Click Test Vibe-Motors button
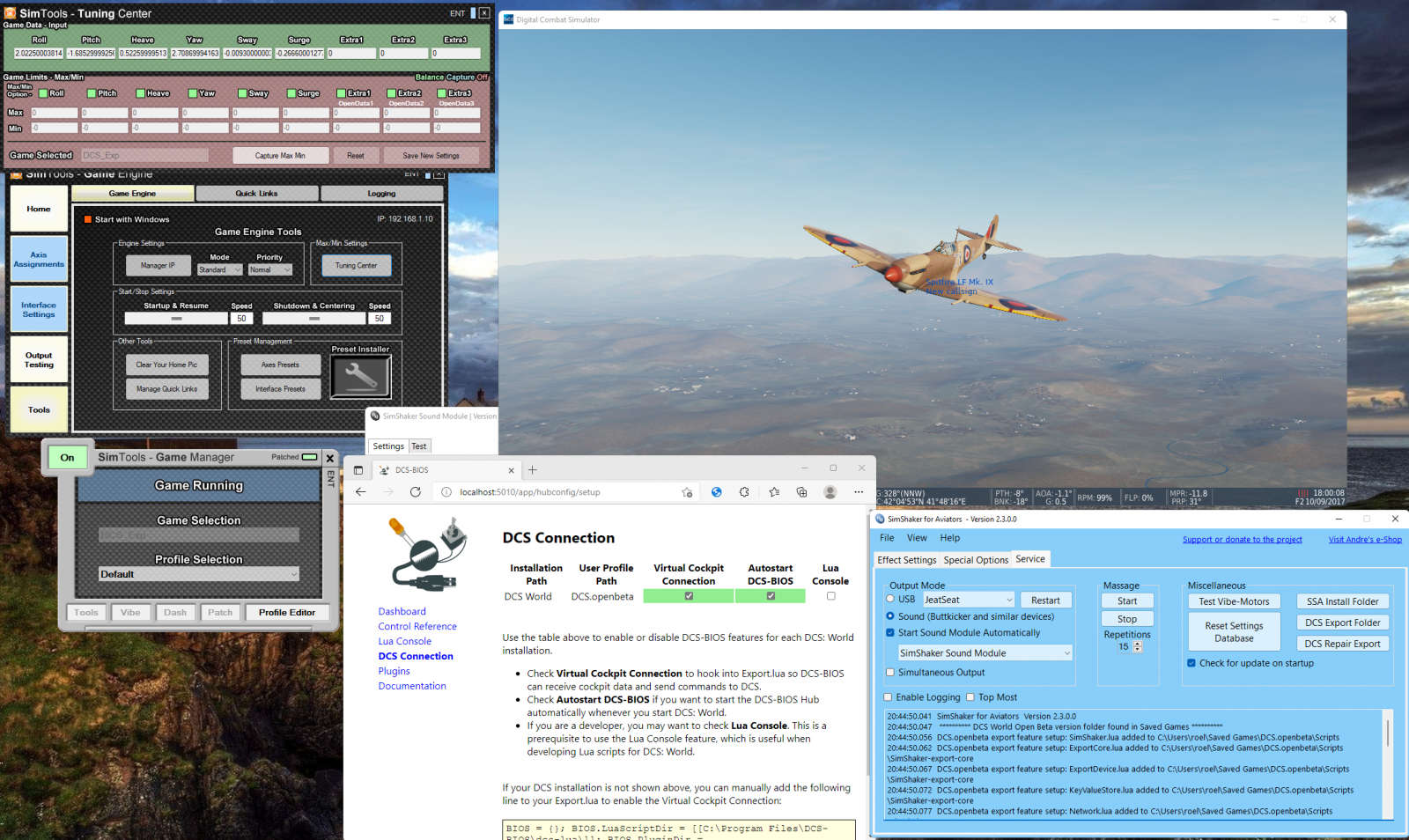The width and height of the screenshot is (1409, 840). [x=1234, y=601]
